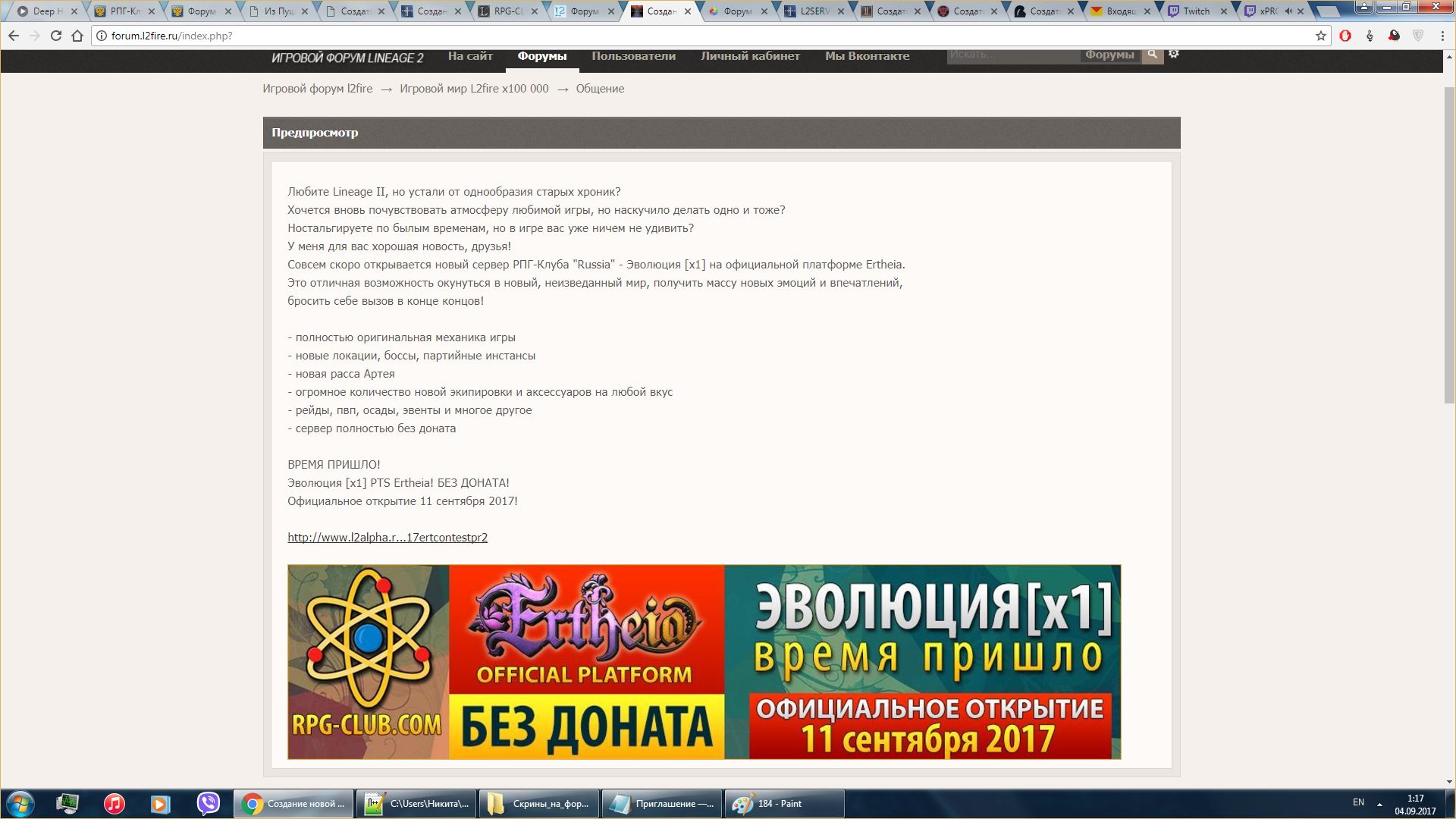
Task: Open Игровой мир L2fire x100 000 breadcrumb
Action: [474, 89]
